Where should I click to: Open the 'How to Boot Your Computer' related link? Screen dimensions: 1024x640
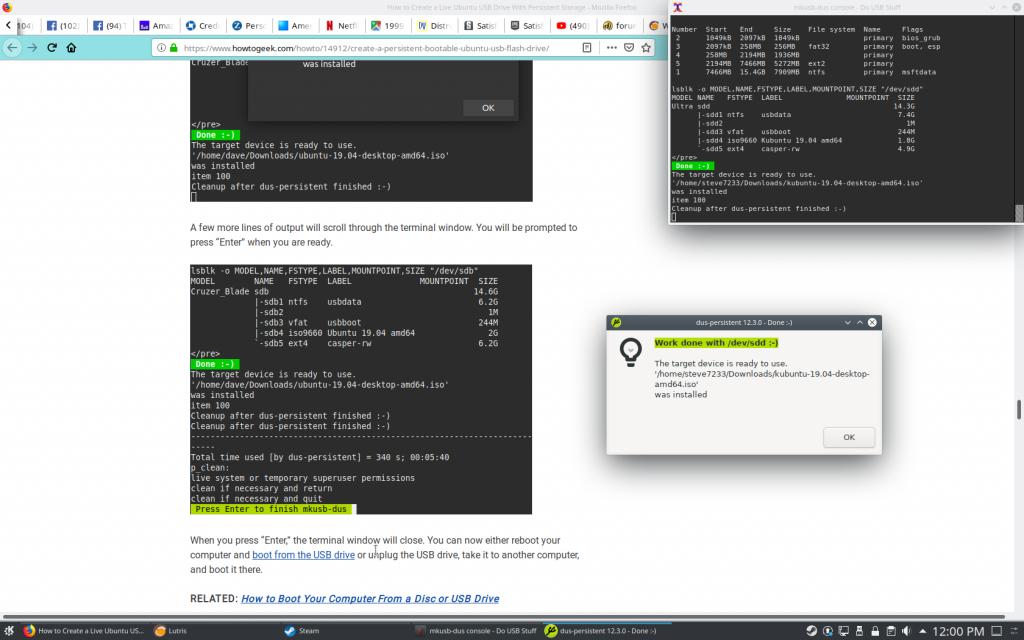(369, 599)
